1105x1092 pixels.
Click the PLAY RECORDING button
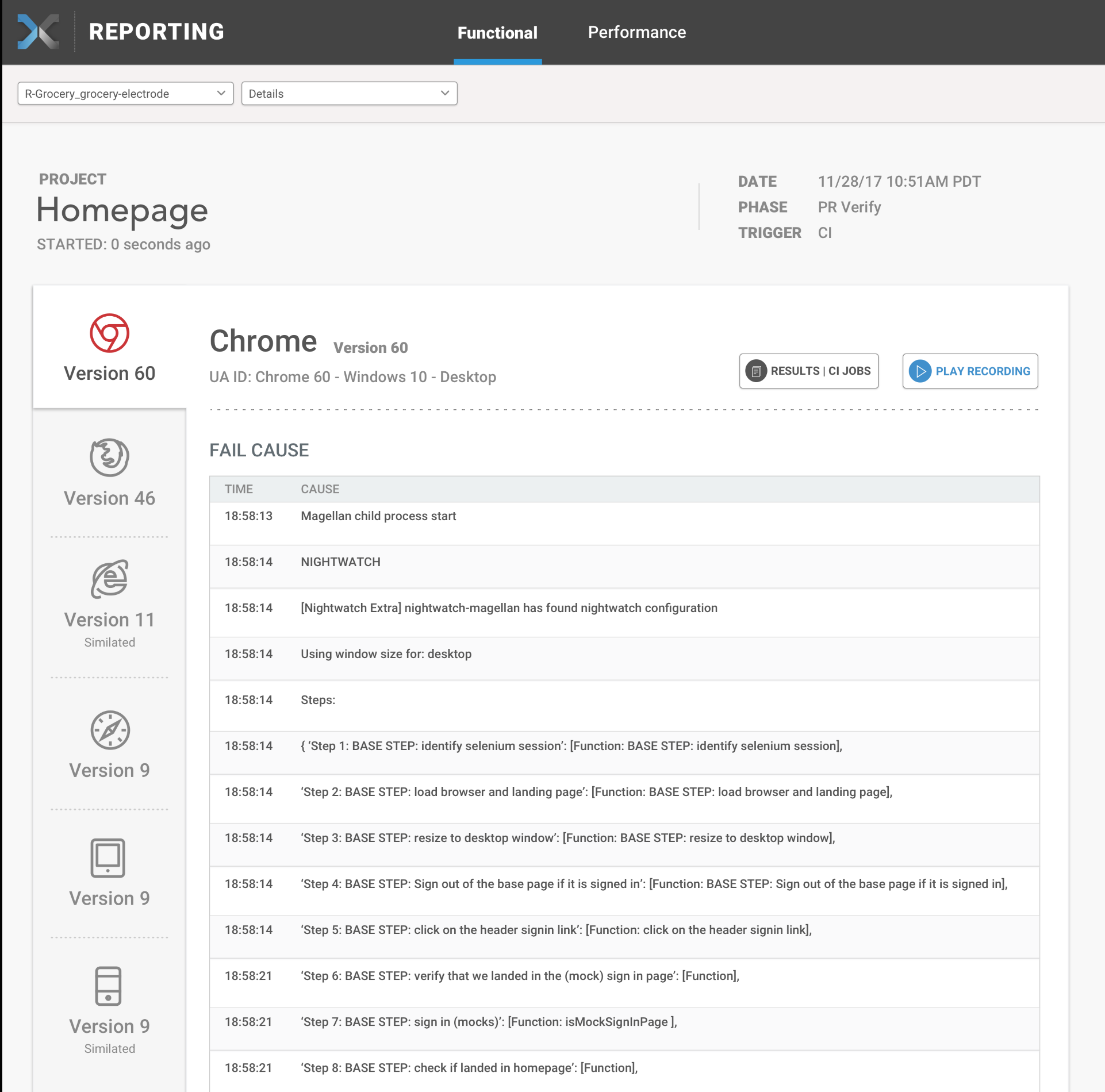(970, 371)
